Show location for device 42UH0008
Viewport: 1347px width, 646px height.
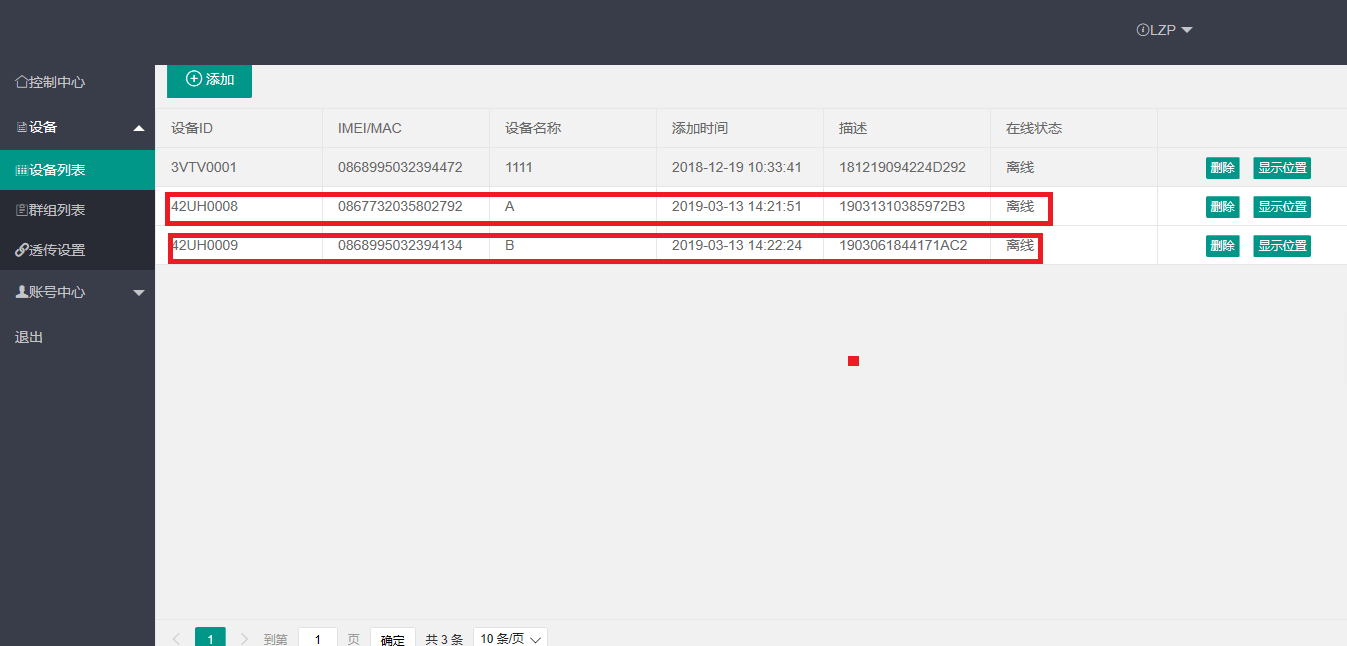click(x=1281, y=207)
